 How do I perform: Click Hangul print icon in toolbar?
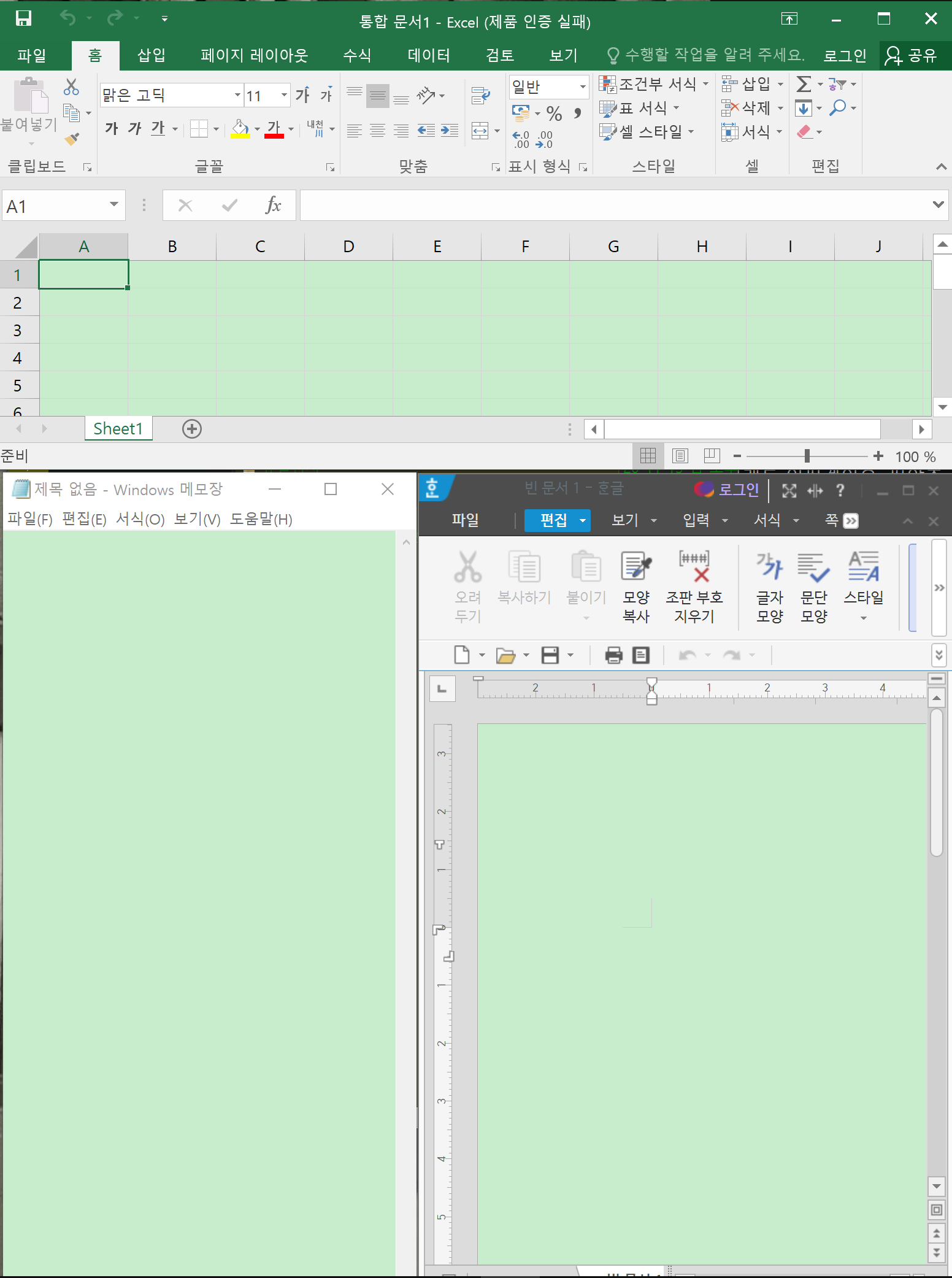pyautogui.click(x=613, y=655)
